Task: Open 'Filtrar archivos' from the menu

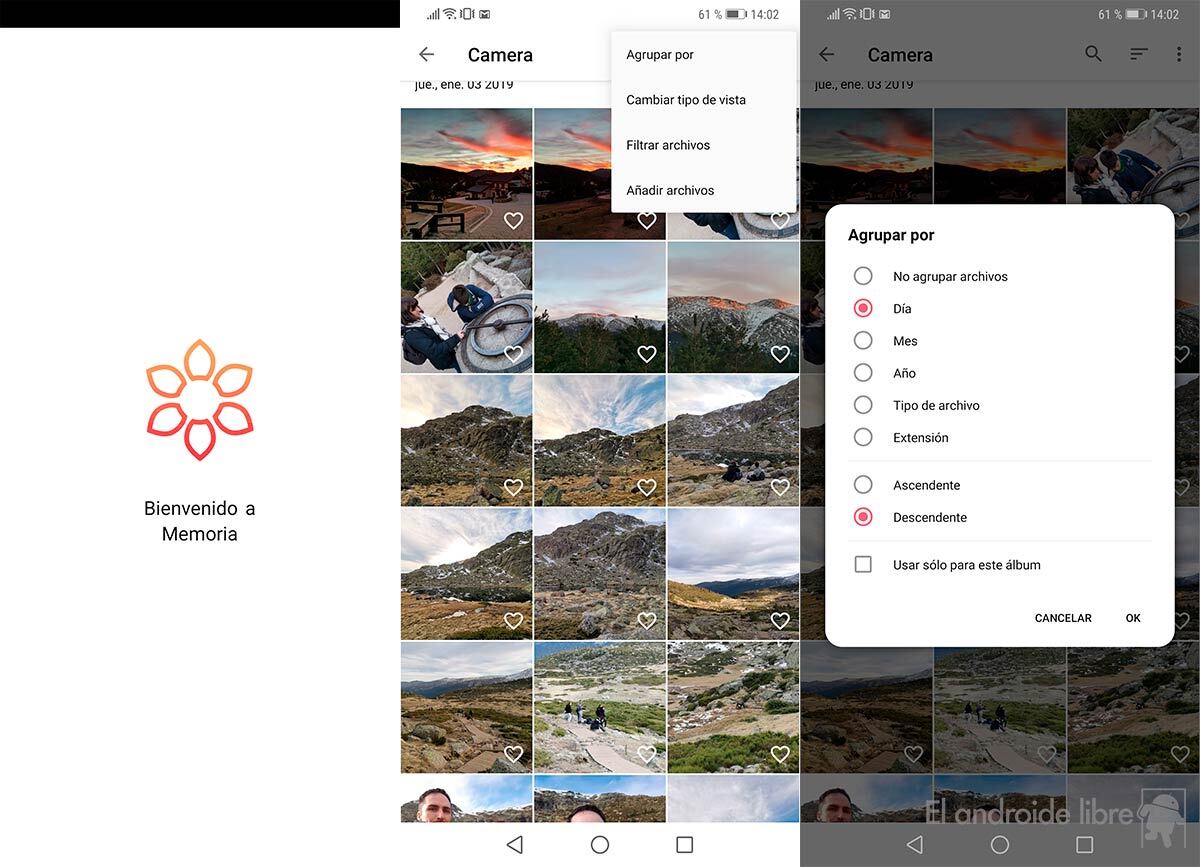Action: 668,145
